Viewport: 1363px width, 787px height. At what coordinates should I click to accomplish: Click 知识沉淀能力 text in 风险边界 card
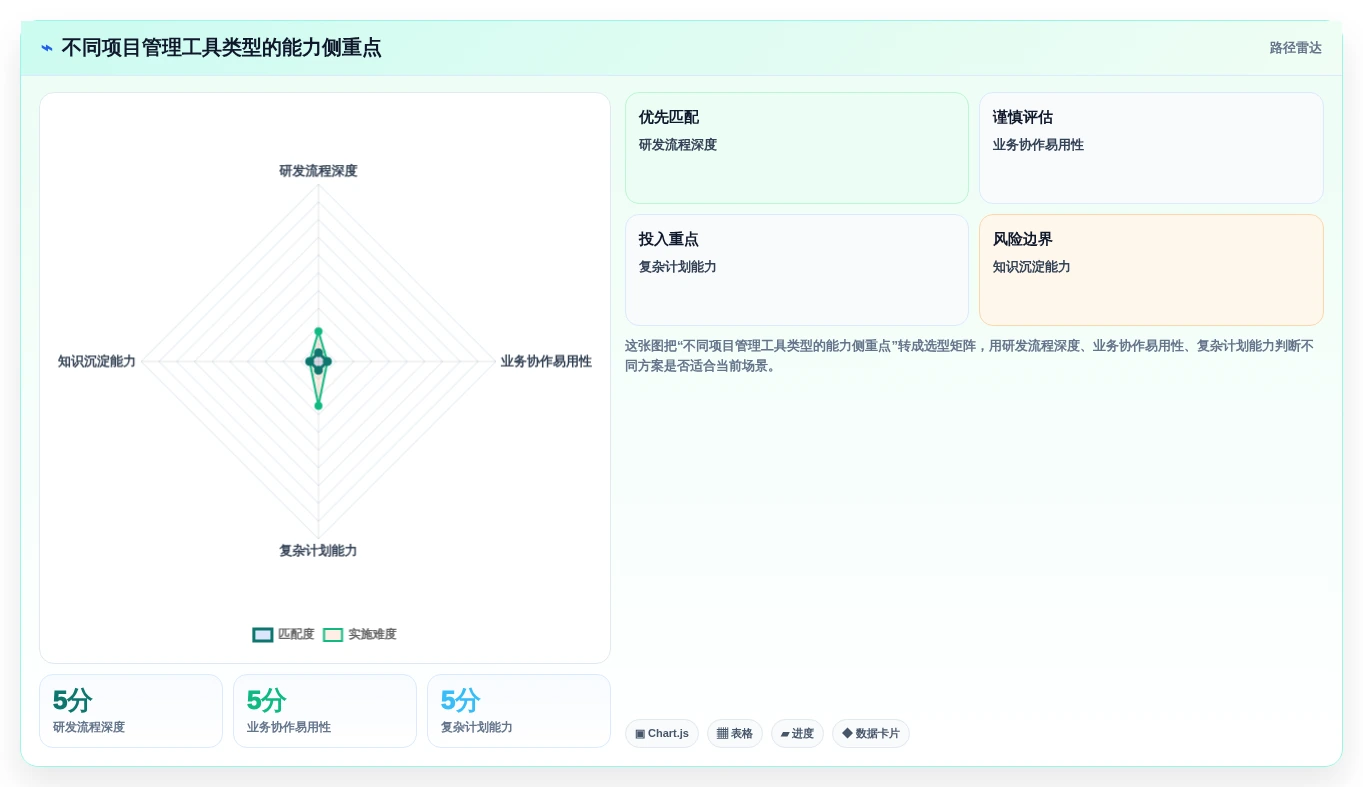(1032, 267)
